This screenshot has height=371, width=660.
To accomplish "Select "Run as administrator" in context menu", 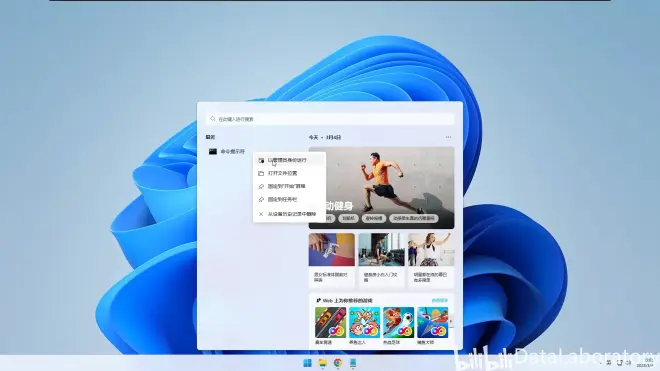I will (289, 160).
